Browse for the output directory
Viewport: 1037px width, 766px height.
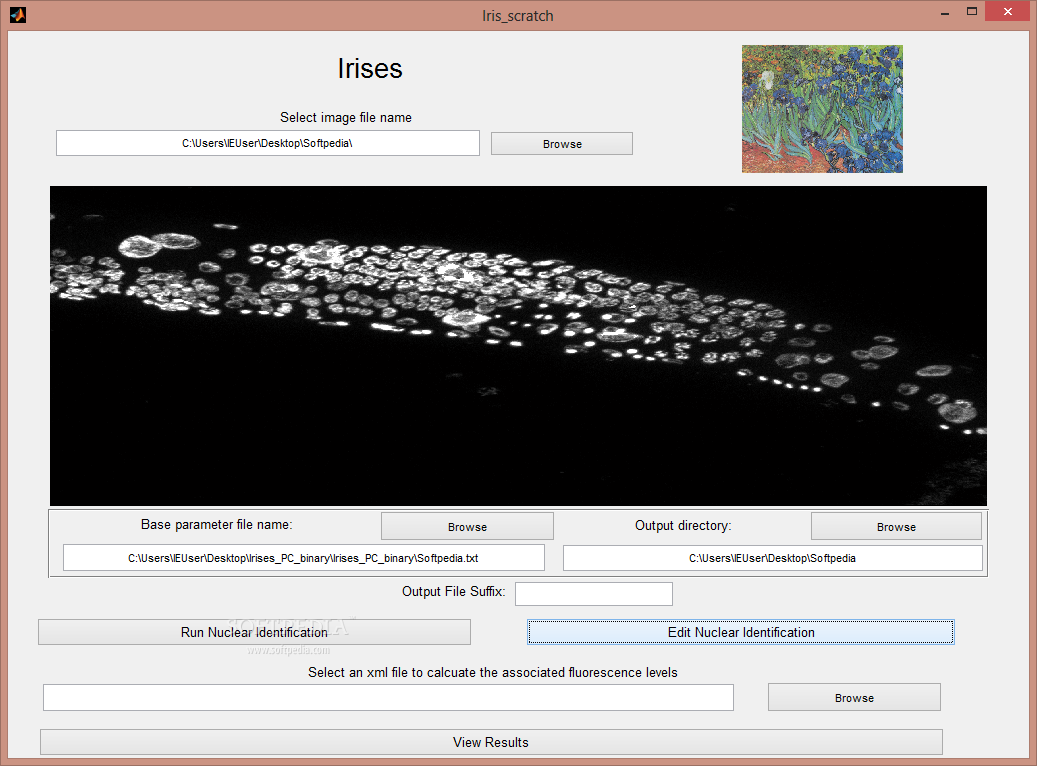[896, 527]
